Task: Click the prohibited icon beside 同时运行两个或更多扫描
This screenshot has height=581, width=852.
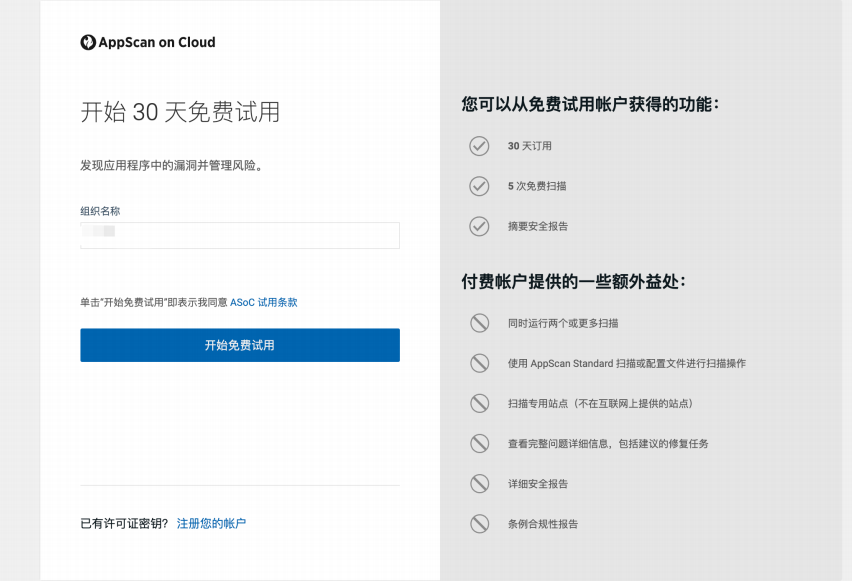Action: tap(480, 323)
